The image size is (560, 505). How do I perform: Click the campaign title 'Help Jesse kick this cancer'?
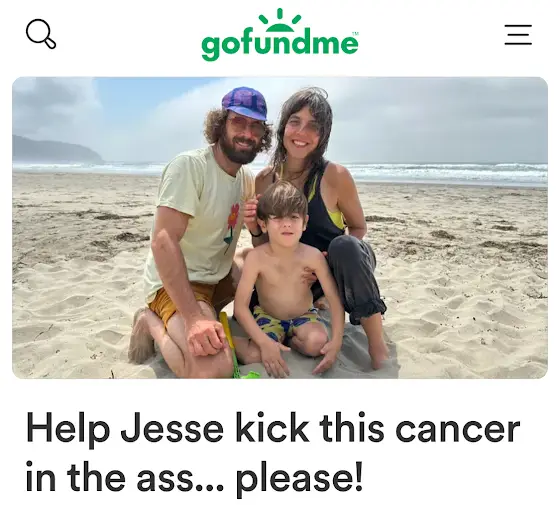[x=273, y=429]
